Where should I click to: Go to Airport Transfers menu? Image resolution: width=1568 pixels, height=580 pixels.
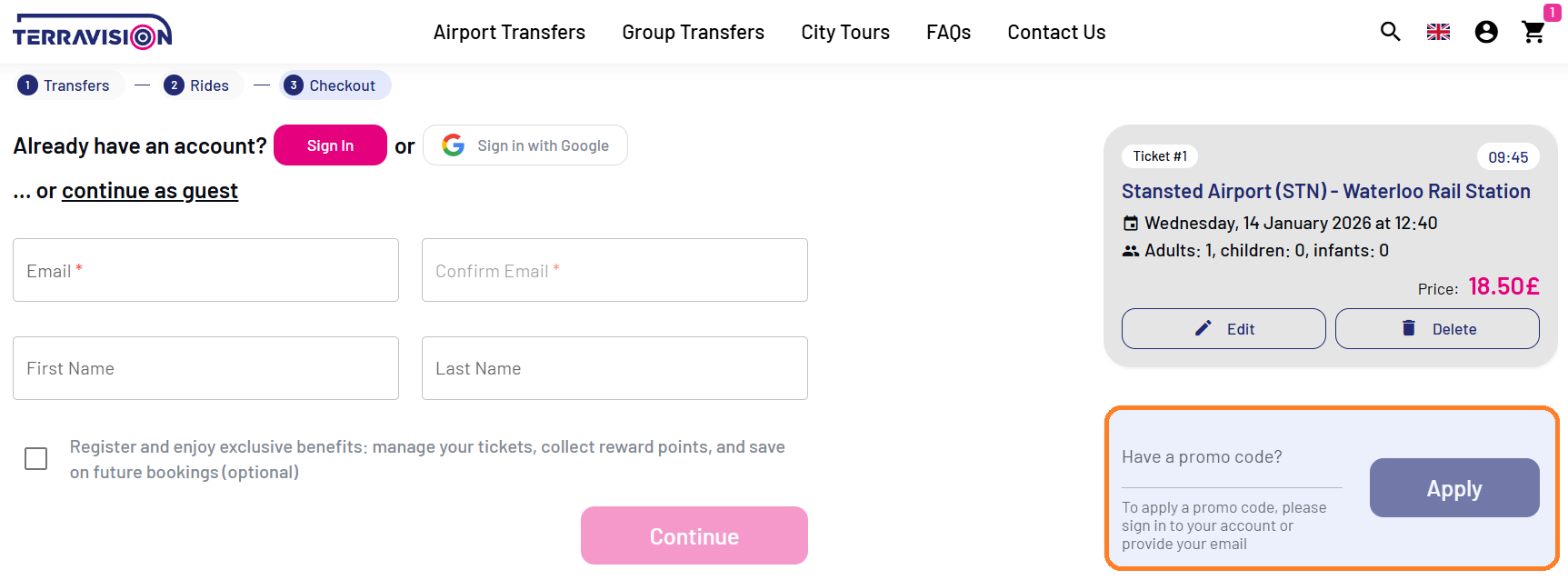(509, 33)
